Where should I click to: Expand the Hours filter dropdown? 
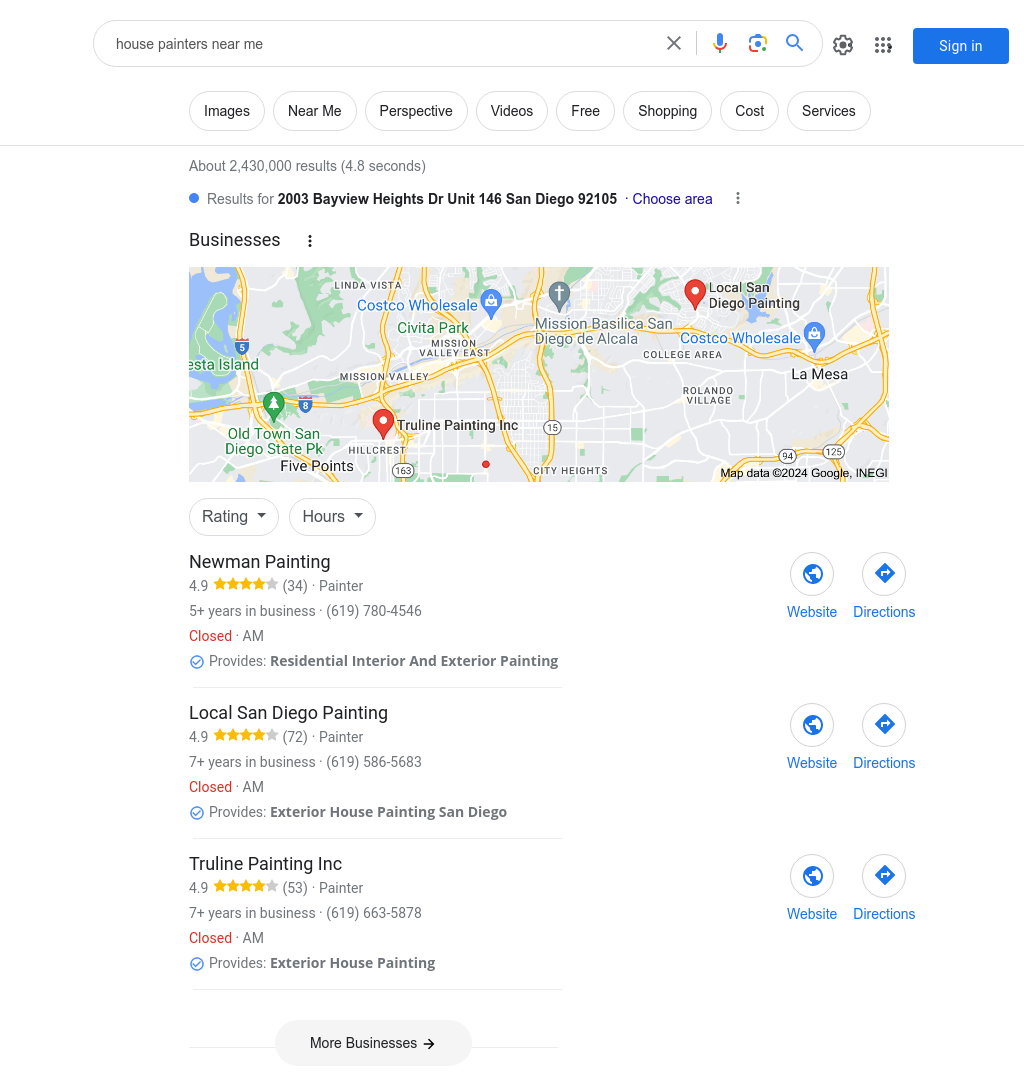[x=332, y=516]
